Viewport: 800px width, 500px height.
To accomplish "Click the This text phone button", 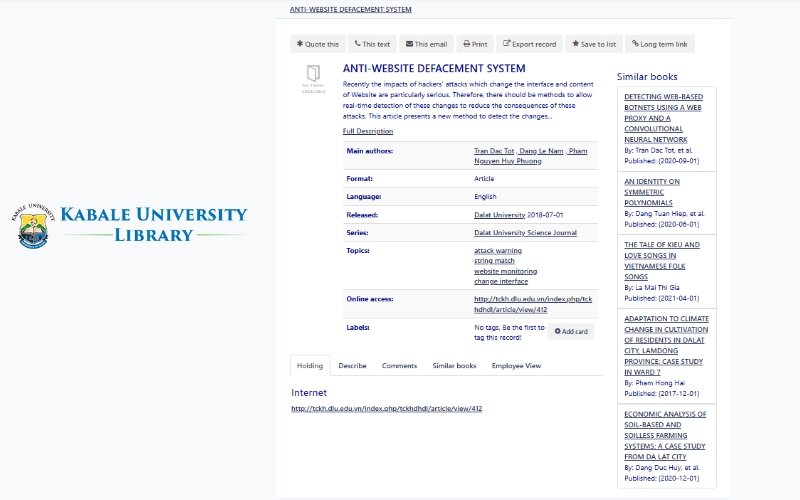I will (x=372, y=44).
